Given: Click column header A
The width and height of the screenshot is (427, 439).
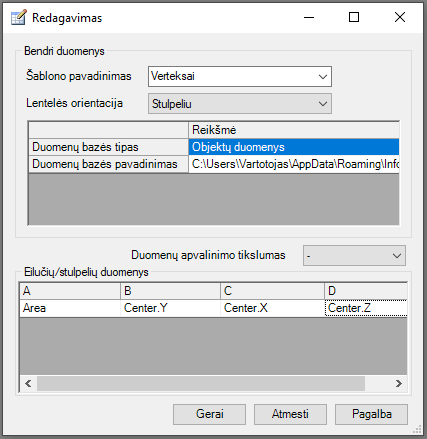Looking at the screenshot, I should pos(70,291).
